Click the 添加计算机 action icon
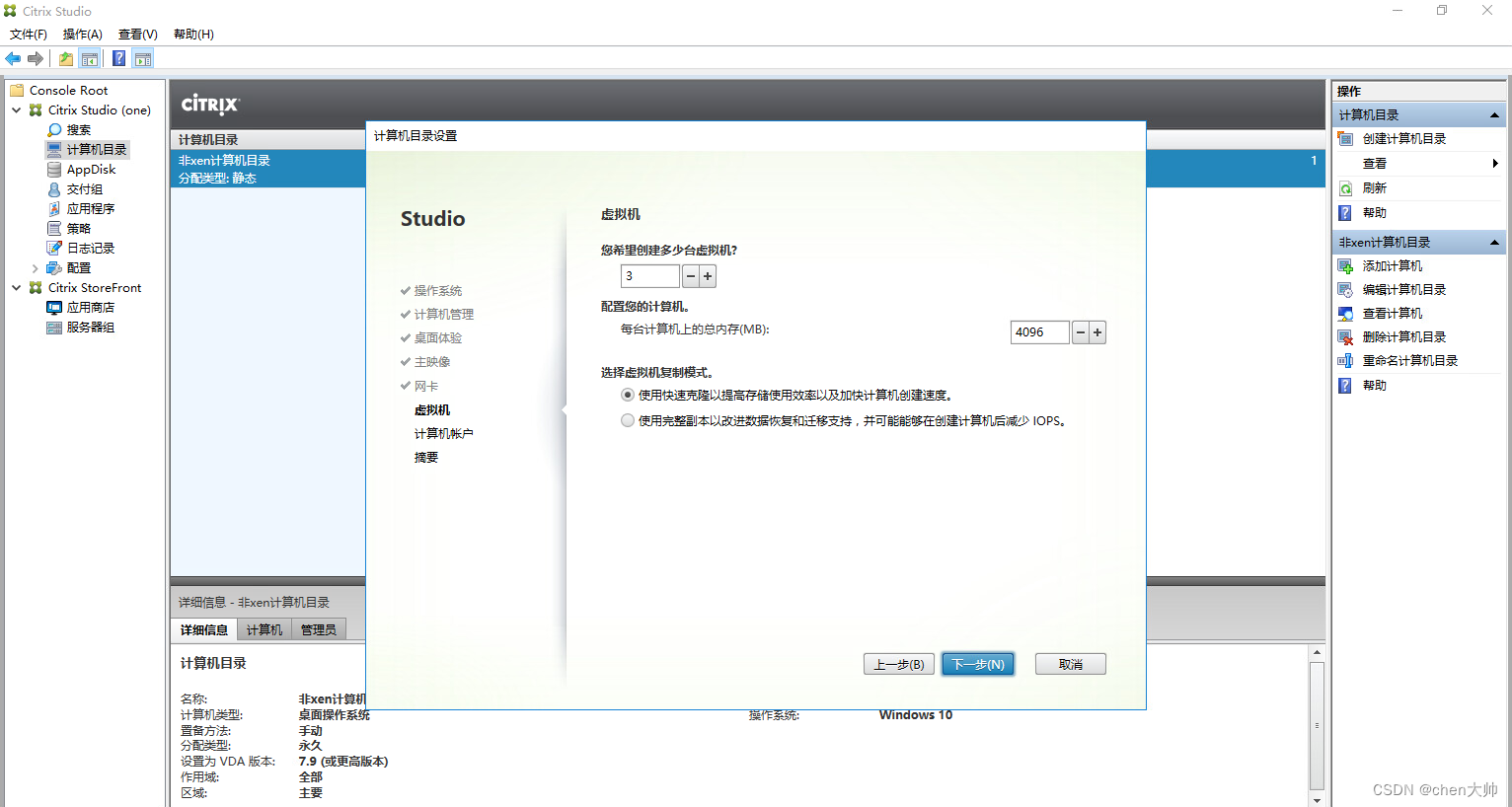Screen dimensions: 1512x807 pyautogui.click(x=1345, y=266)
